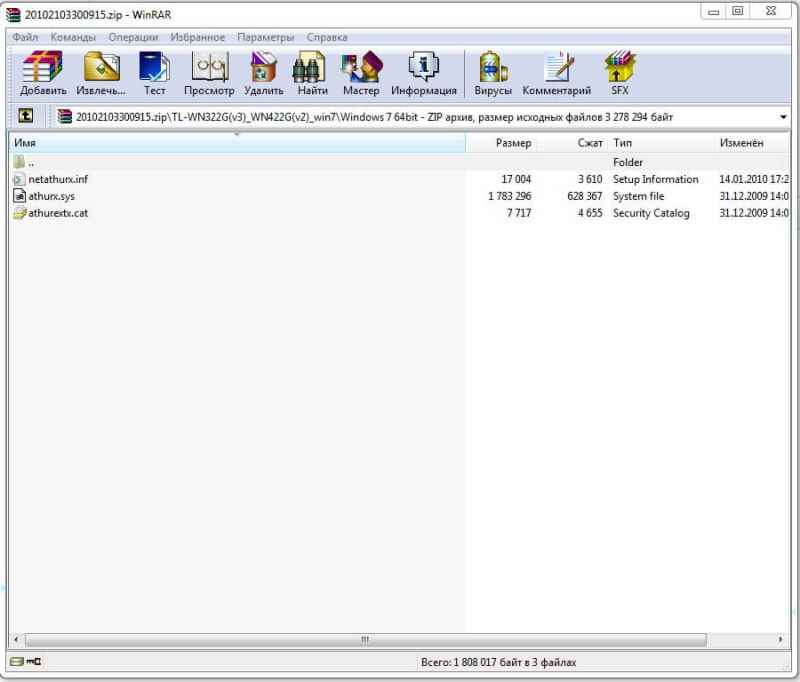Go up one folder level button
This screenshot has height=682, width=800.
26,116
